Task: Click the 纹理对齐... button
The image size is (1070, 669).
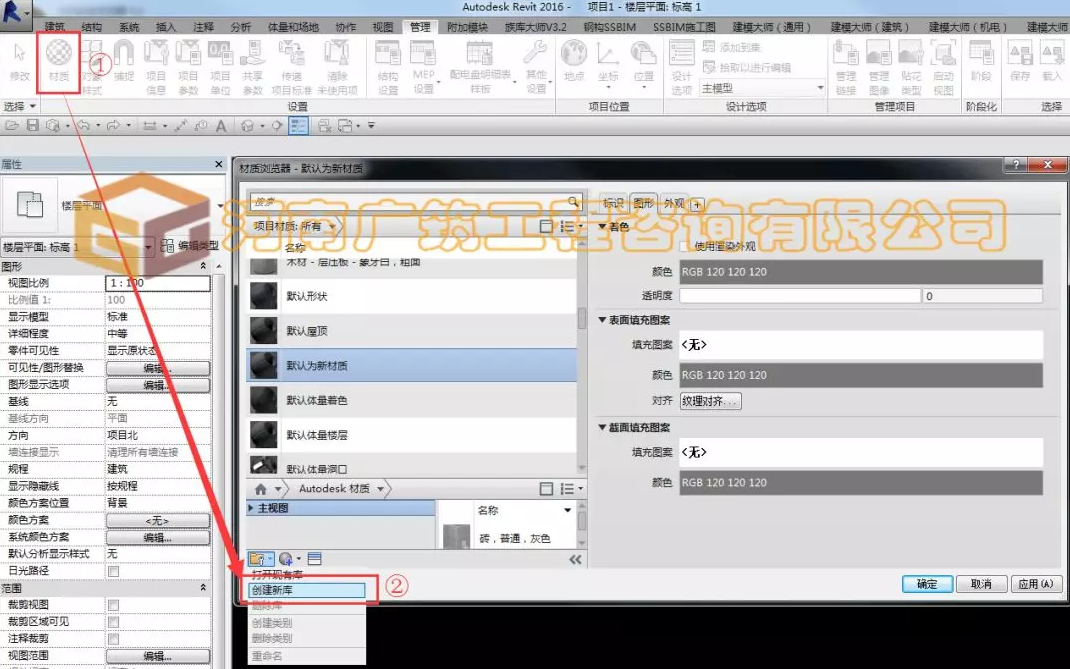Action: coord(710,401)
